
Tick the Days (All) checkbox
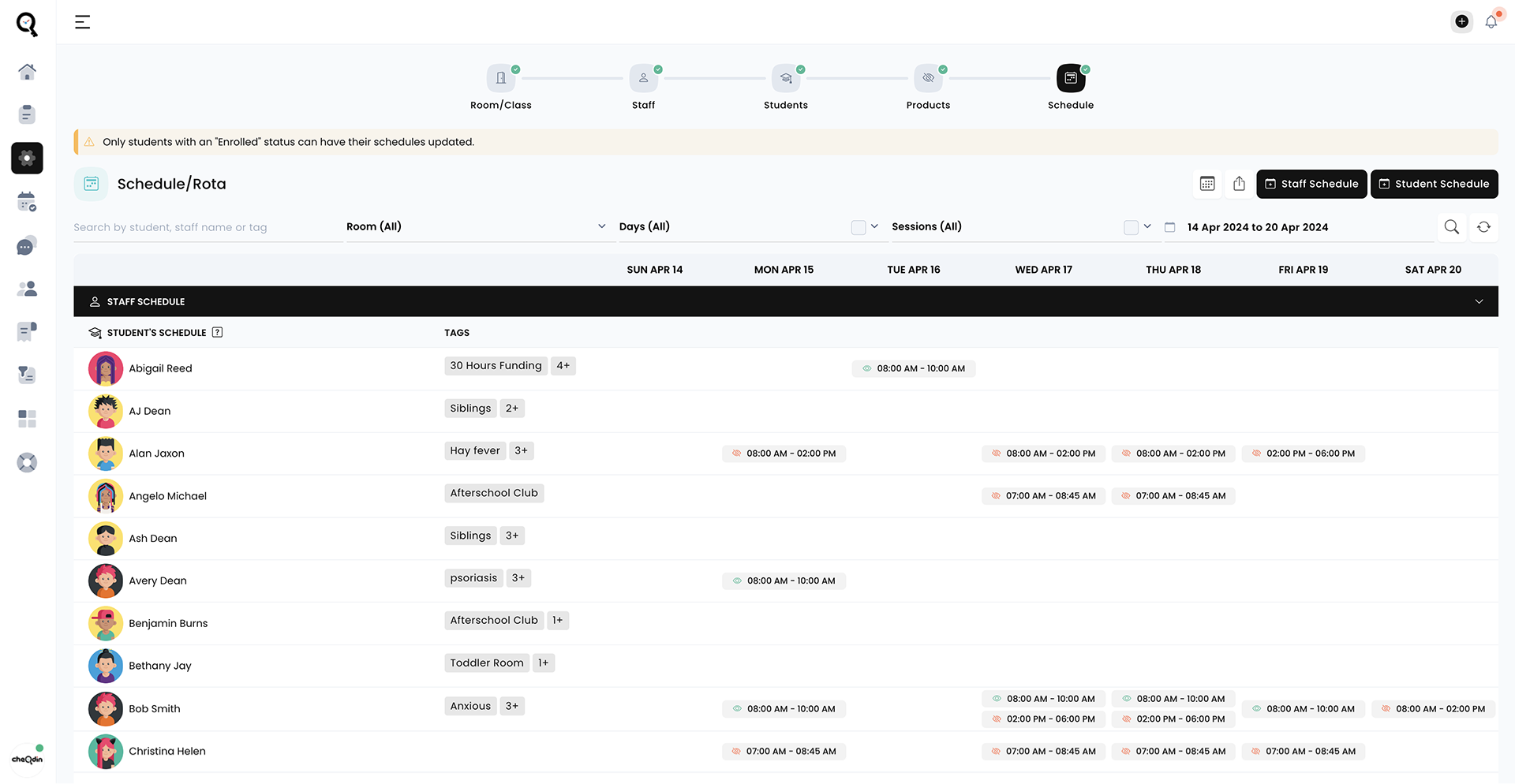(858, 227)
